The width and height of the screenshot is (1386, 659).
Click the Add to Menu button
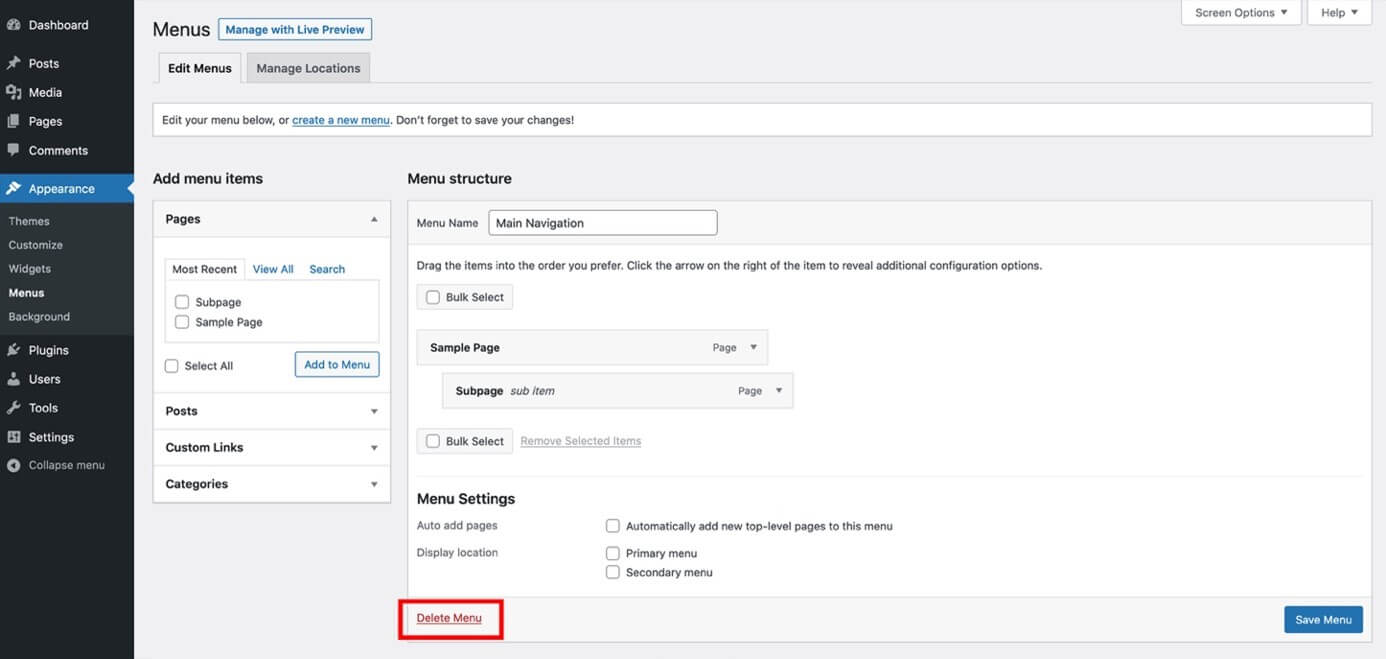point(337,365)
